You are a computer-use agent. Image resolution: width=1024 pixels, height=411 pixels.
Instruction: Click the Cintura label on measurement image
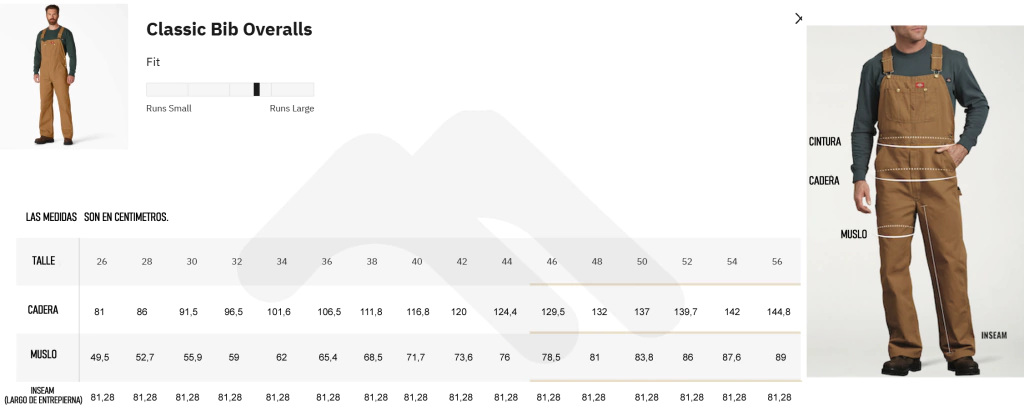point(825,141)
